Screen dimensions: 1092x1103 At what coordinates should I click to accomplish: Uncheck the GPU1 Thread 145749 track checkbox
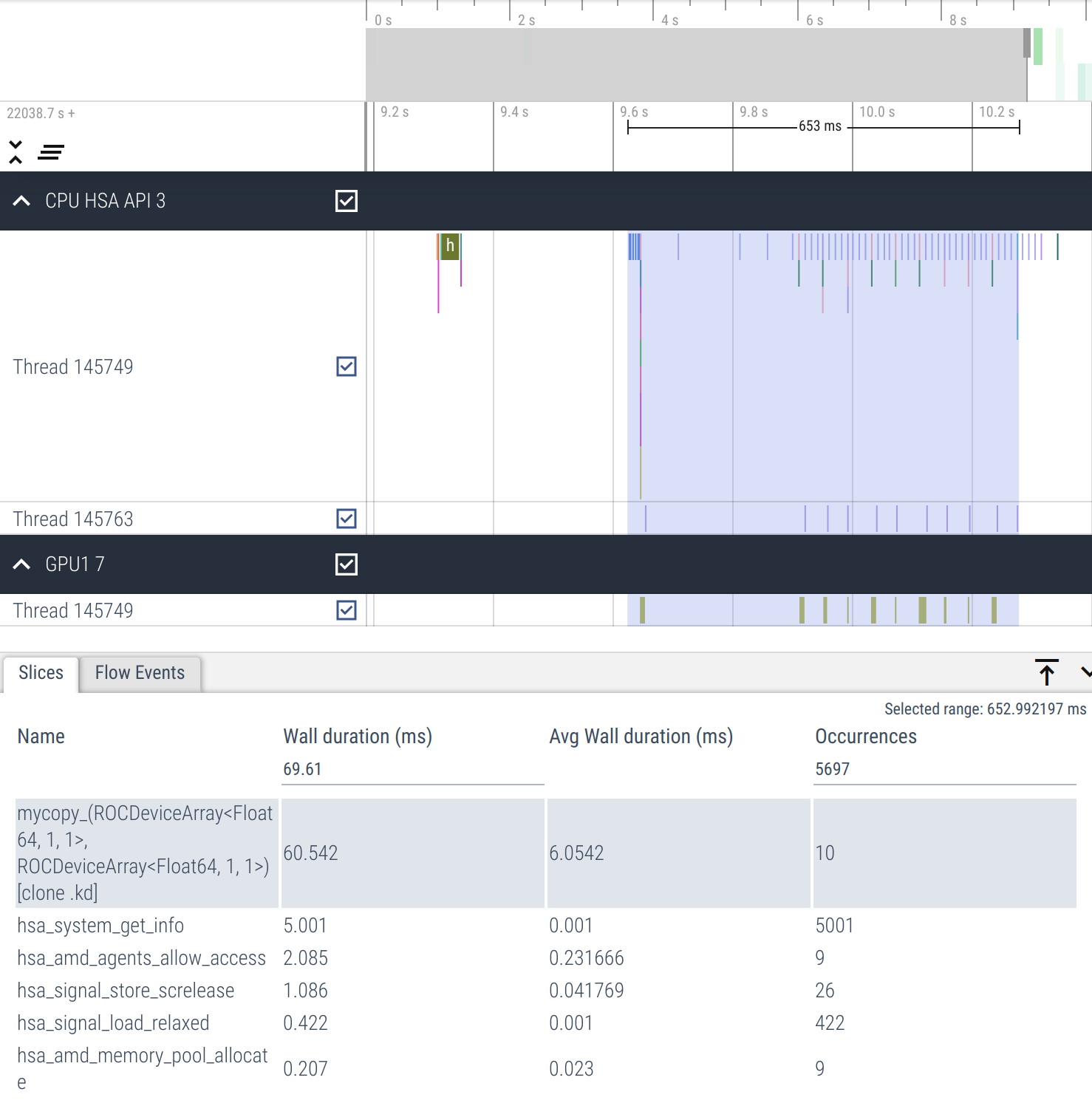[x=346, y=610]
